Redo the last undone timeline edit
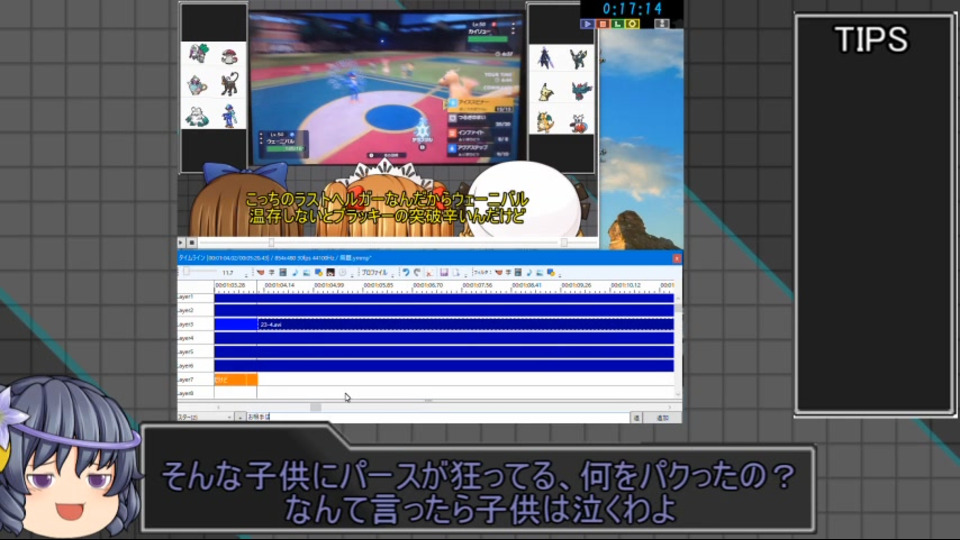The height and width of the screenshot is (540, 960). click(417, 272)
